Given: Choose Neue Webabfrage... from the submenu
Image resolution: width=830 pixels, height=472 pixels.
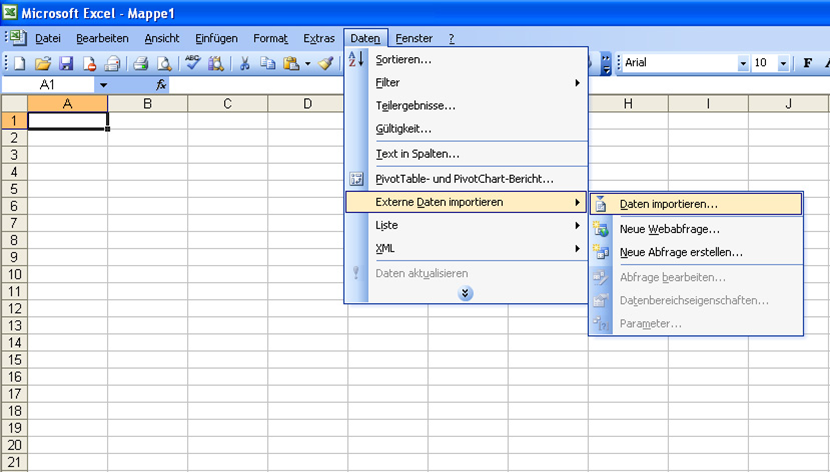Looking at the screenshot, I should (x=669, y=229).
